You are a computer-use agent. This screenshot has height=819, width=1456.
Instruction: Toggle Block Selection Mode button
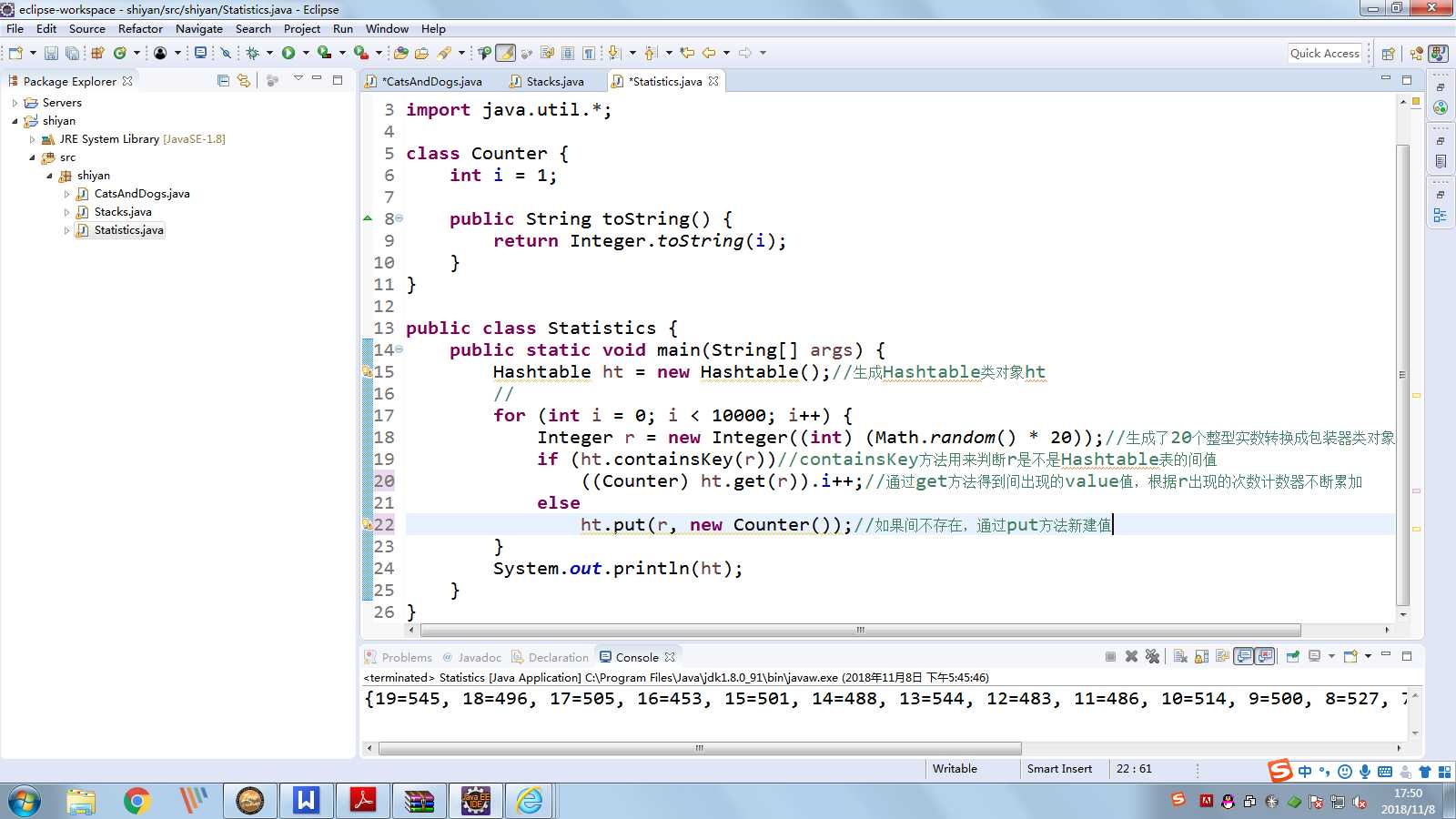coord(568,53)
